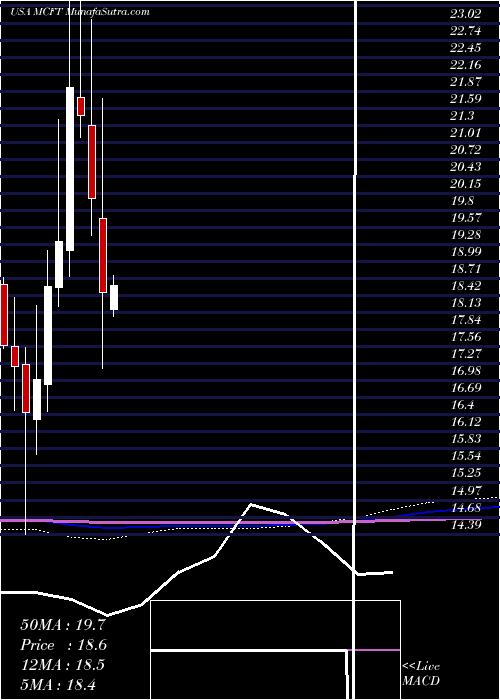Image resolution: width=500 pixels, height=700 pixels.
Task: Select the 17.84 price axis value
Action: (466, 320)
